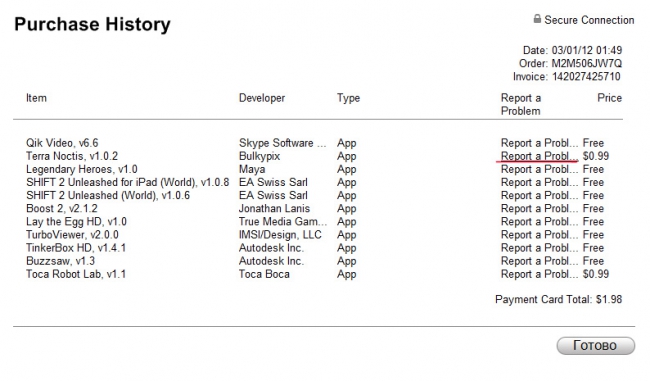Click the Bulkypix developer name
650x381 pixels.
(260, 156)
